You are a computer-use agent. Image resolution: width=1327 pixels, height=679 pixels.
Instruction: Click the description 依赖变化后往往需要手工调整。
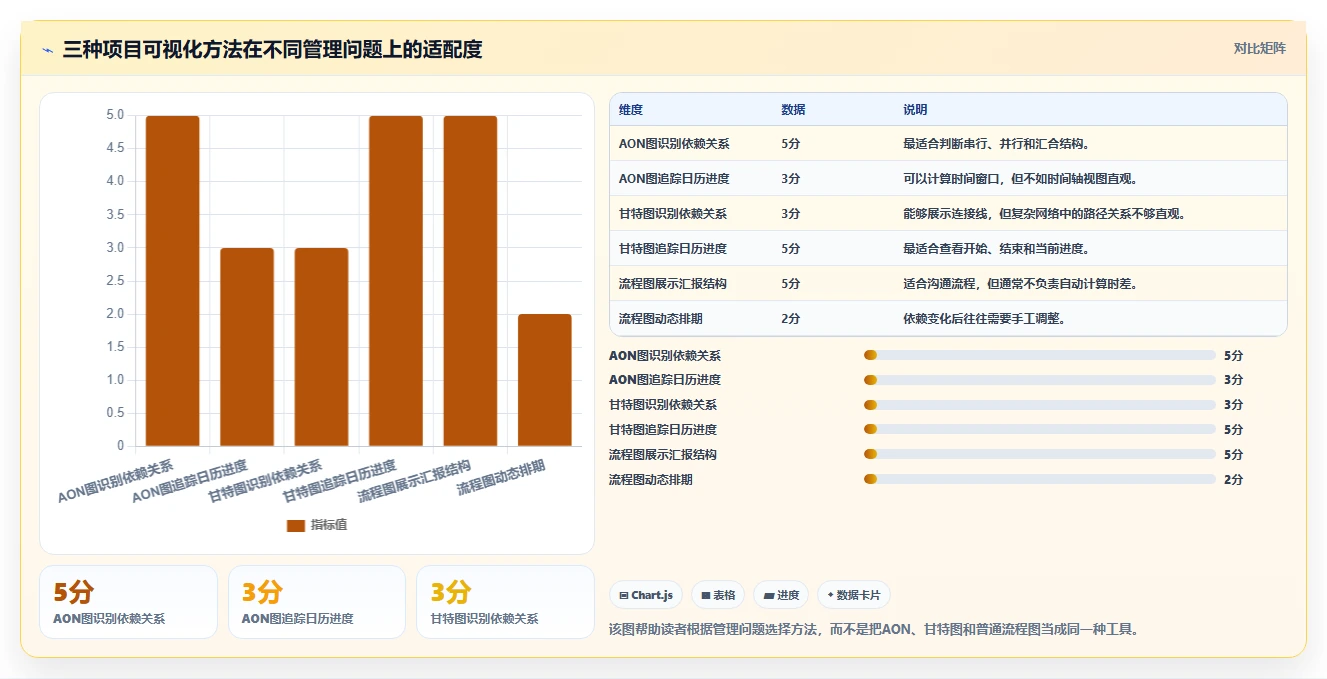click(984, 319)
